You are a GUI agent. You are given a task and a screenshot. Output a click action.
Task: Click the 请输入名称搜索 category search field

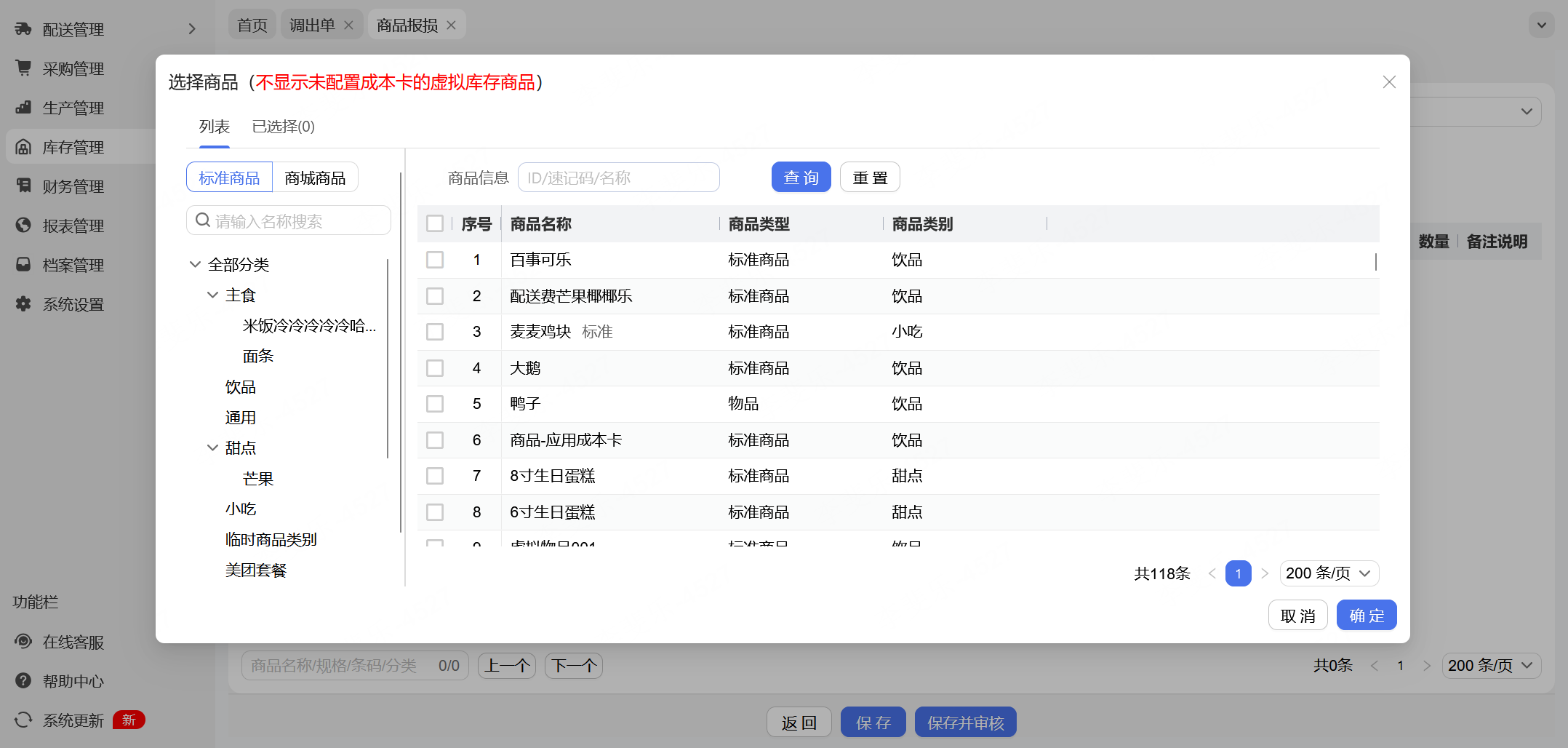click(x=289, y=220)
